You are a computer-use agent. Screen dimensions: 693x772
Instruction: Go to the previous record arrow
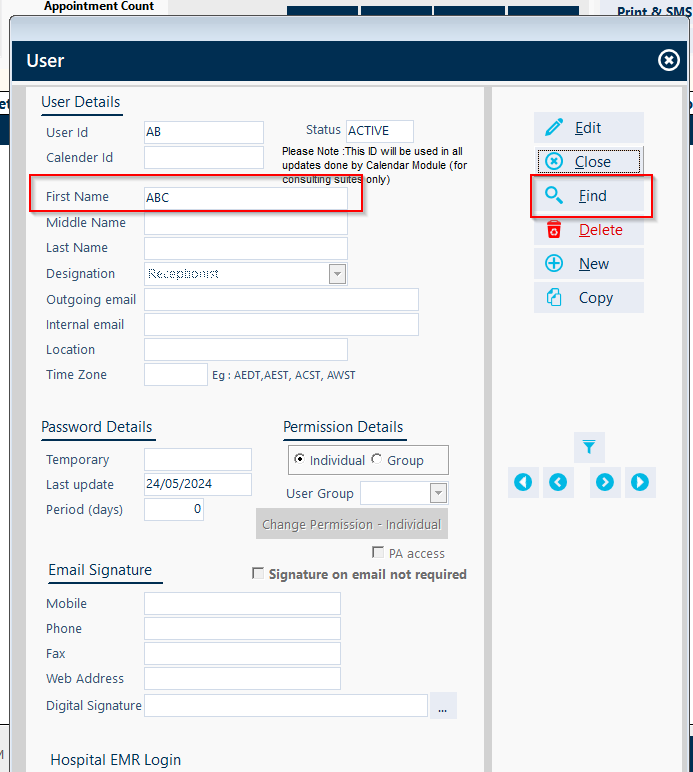(x=558, y=483)
